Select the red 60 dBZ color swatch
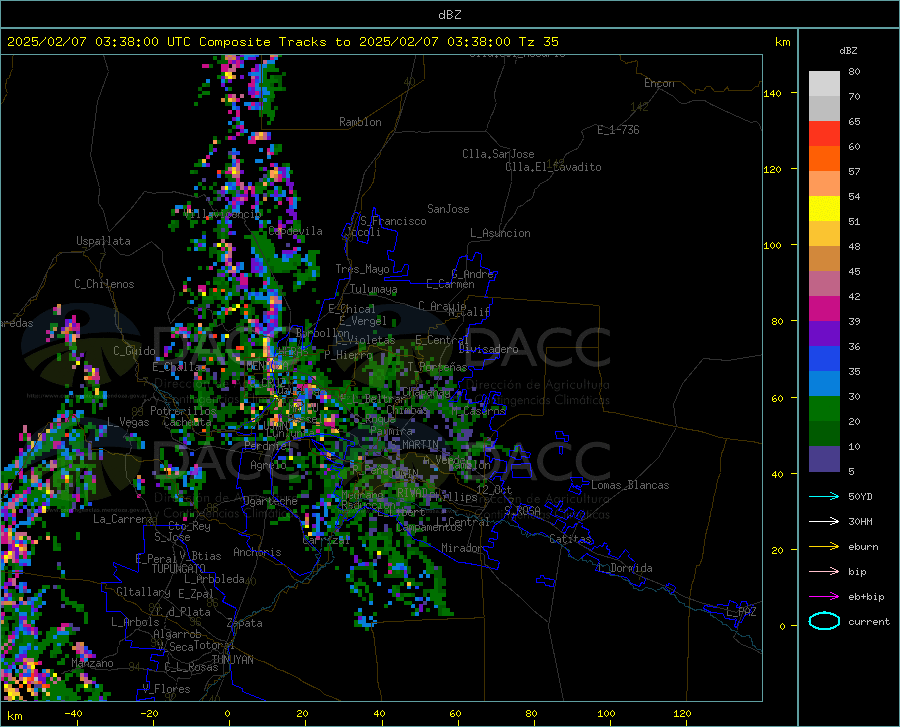Screen dimensions: 900x727 (824, 134)
